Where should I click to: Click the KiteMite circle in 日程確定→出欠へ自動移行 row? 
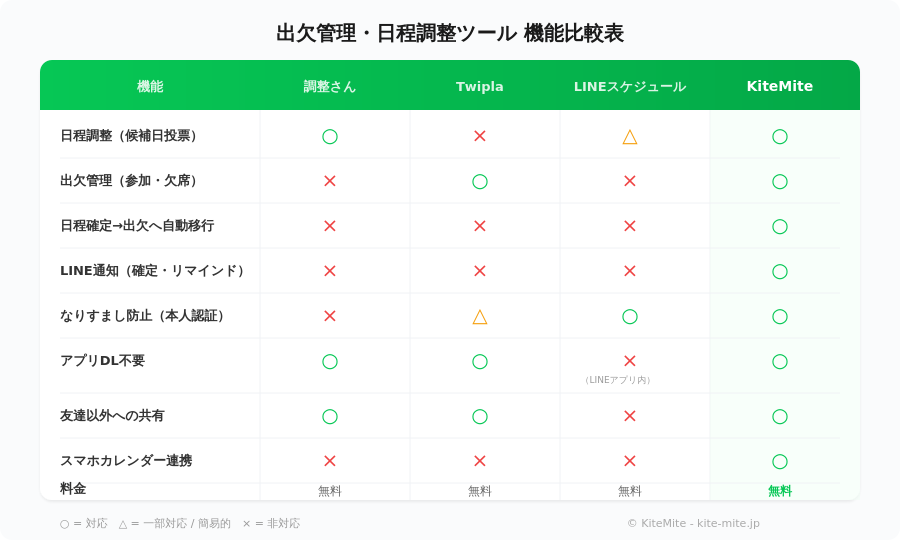point(780,226)
